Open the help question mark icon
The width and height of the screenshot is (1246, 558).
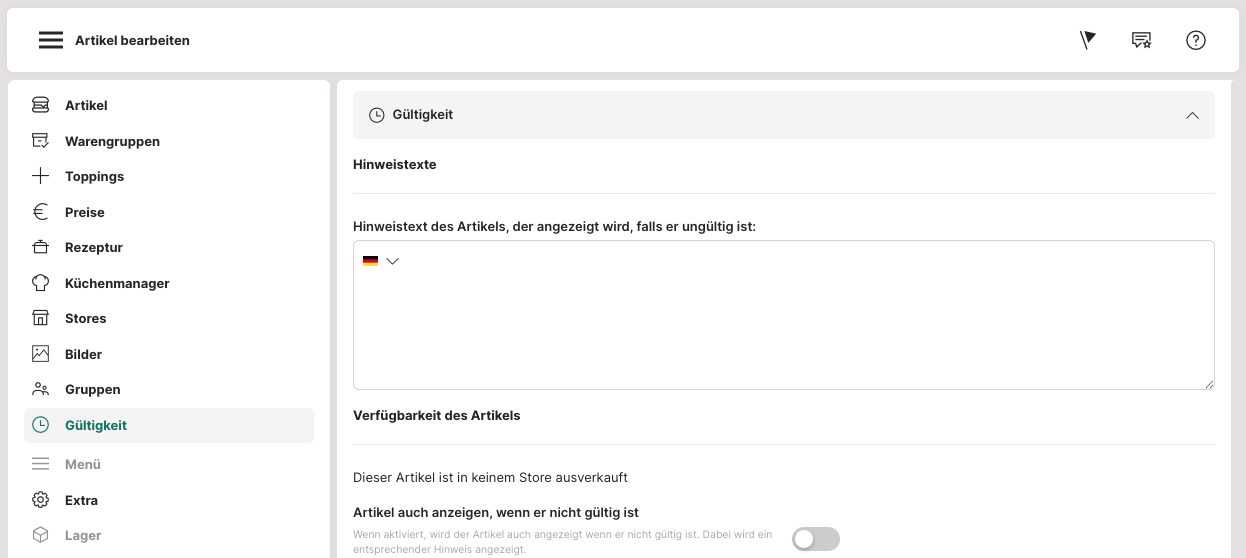tap(1196, 40)
